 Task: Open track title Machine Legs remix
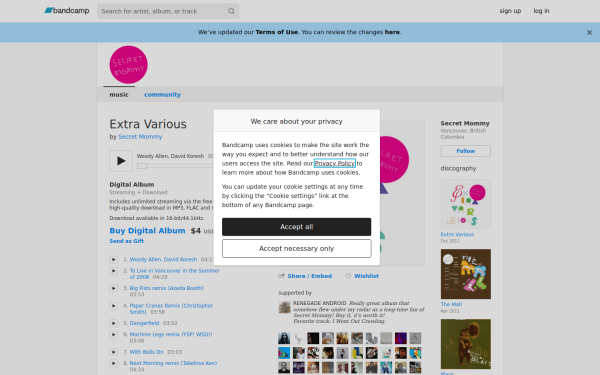[171, 334]
